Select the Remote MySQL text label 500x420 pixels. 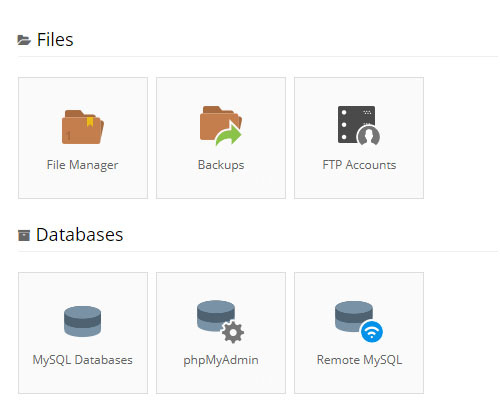point(359,360)
